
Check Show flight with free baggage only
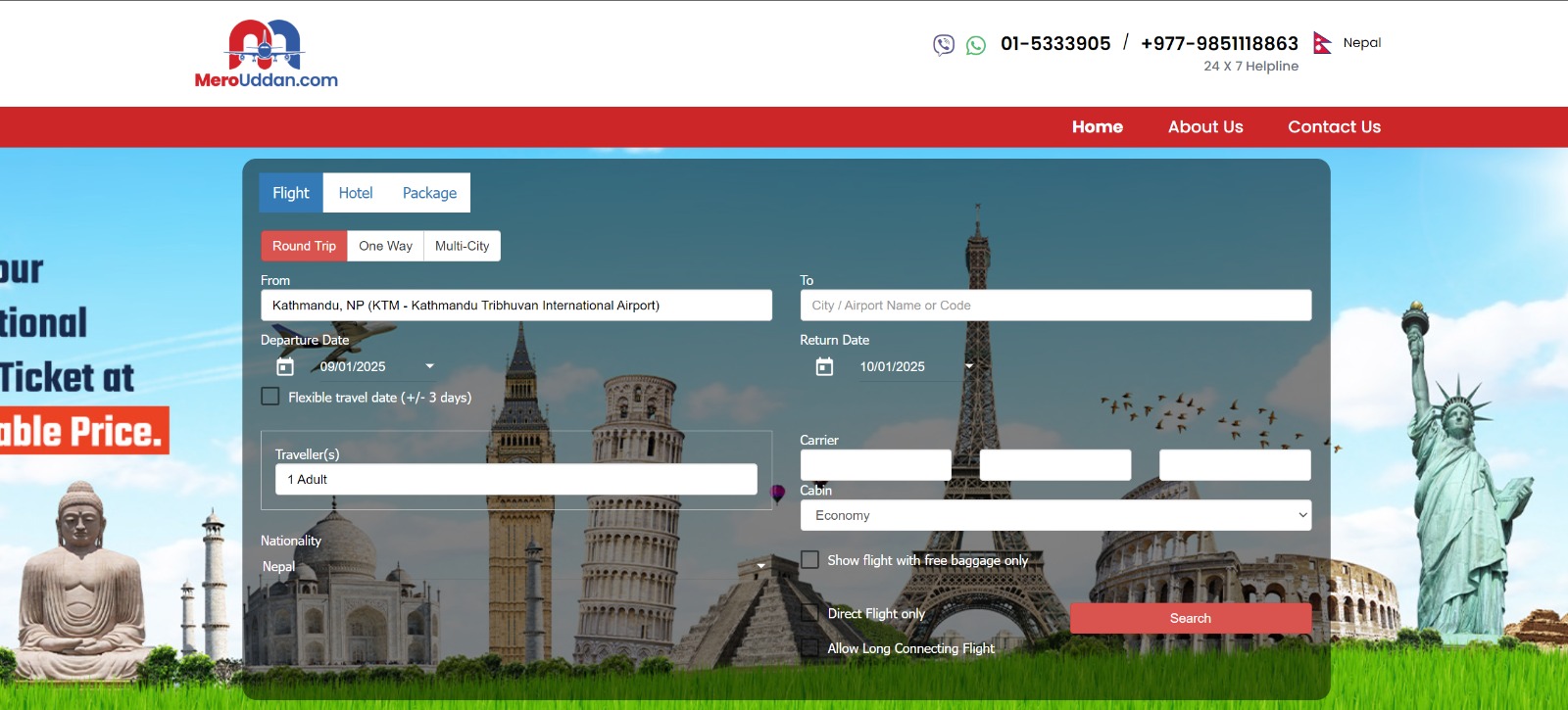coord(810,560)
